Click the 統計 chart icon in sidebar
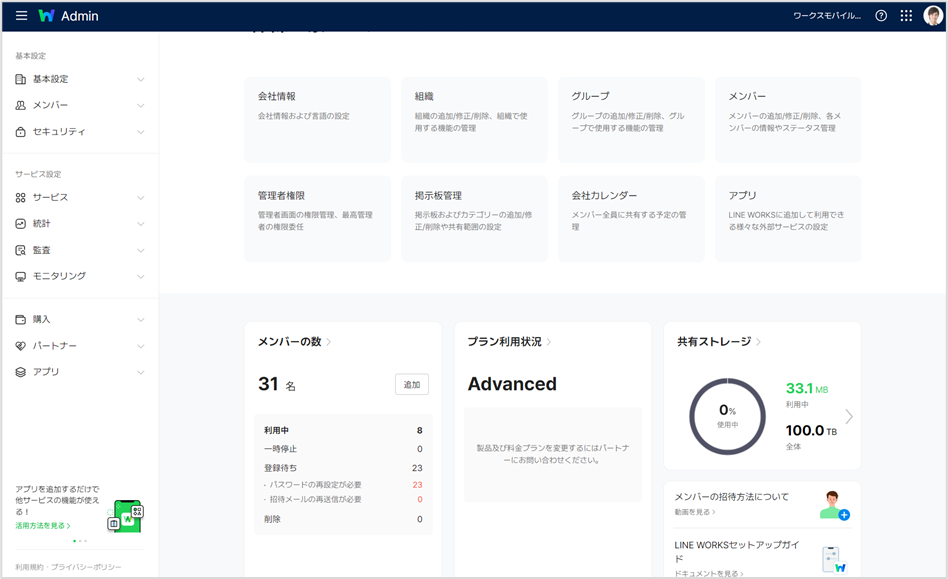The image size is (948, 579). pos(21,224)
